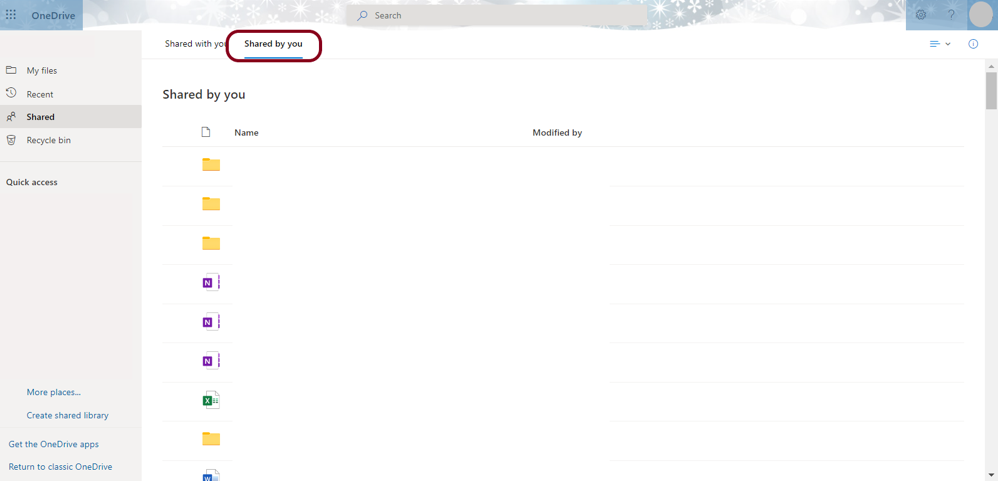Sort by the Name column header
Image resolution: width=1004 pixels, height=492 pixels.
[x=247, y=133]
